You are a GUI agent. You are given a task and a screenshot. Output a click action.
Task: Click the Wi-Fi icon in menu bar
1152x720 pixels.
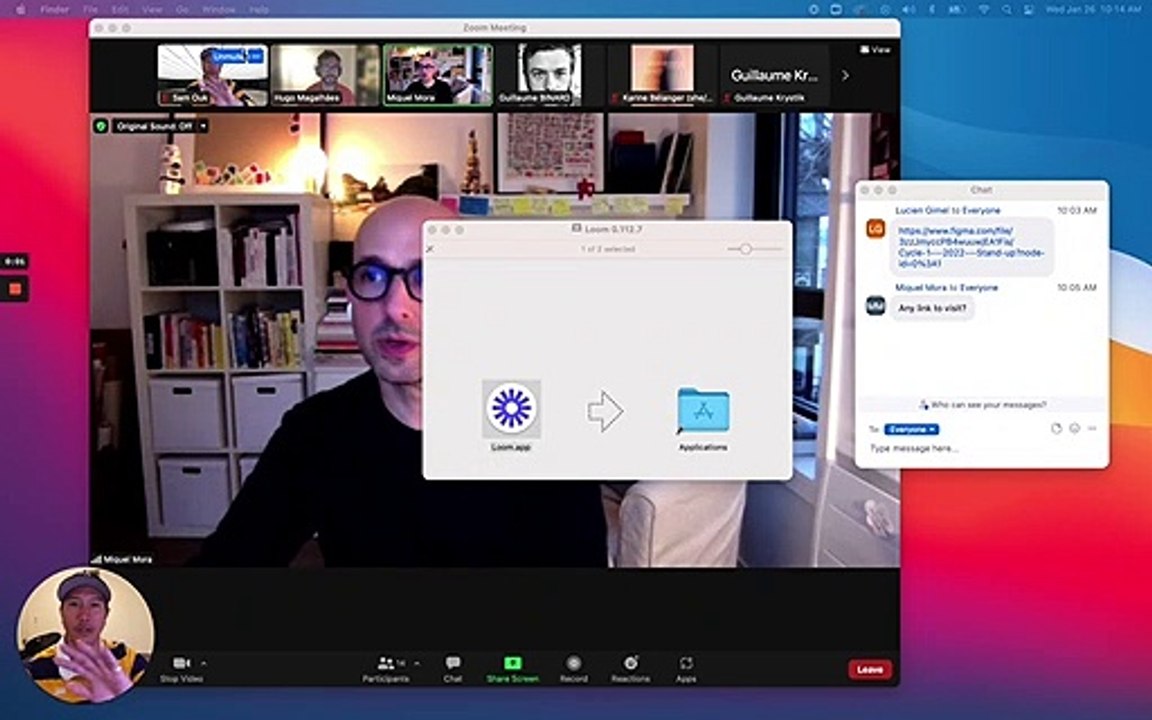[x=983, y=10]
